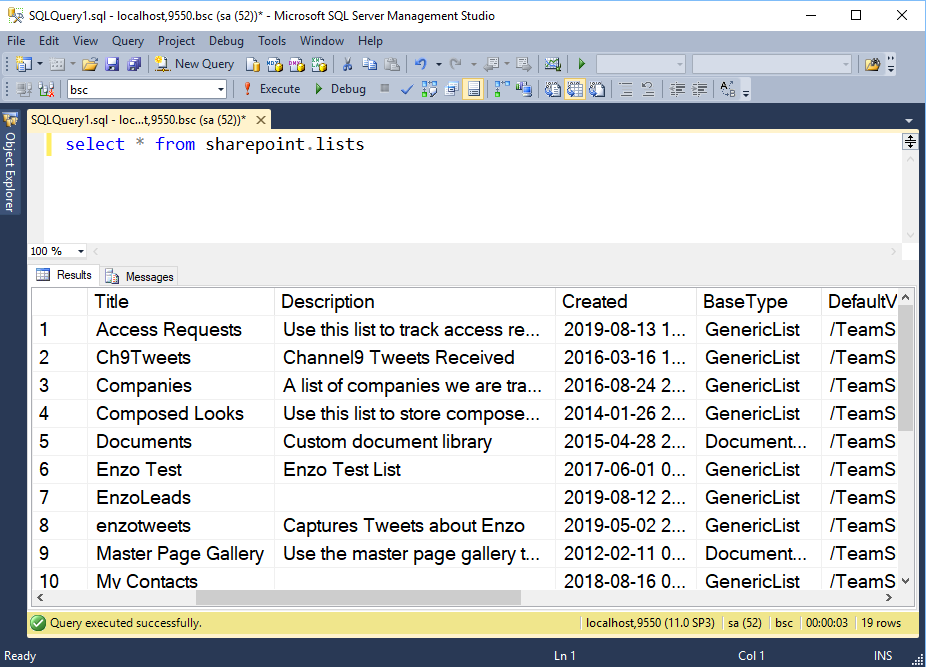Click the Parse checkmark icon
Viewport: 926px width, 667px height.
tap(406, 89)
